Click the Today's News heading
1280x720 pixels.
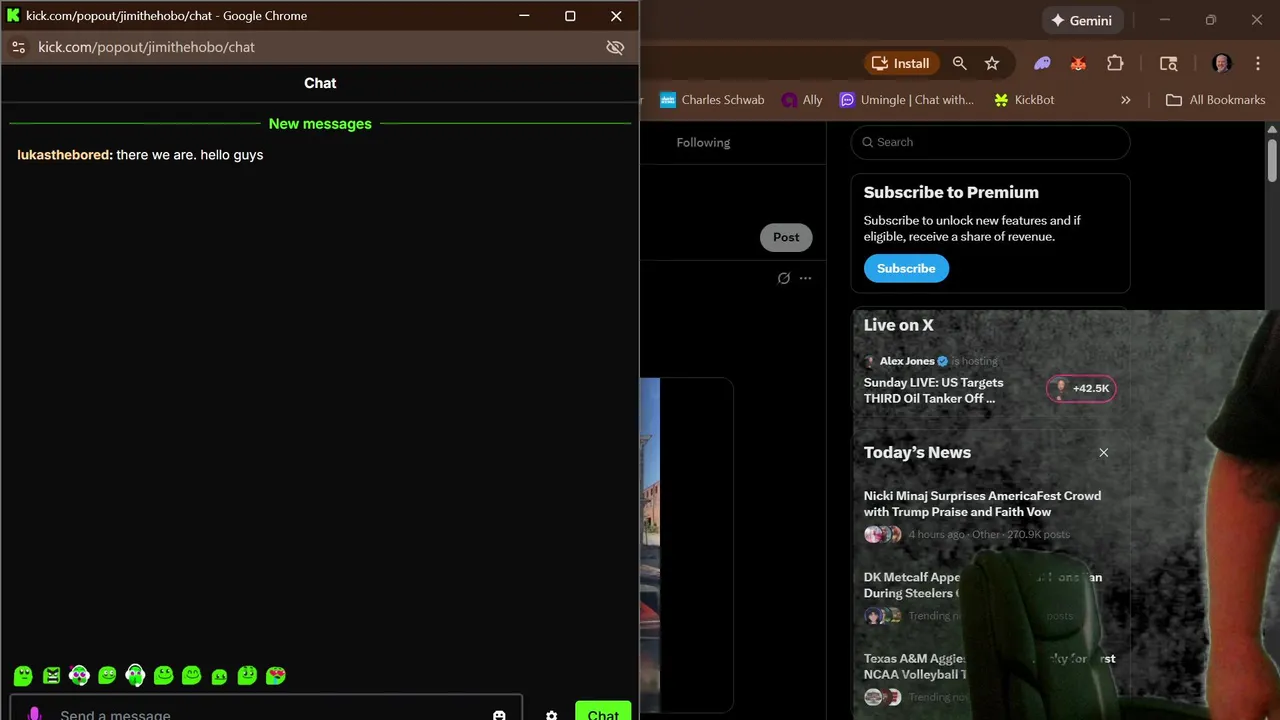point(917,452)
